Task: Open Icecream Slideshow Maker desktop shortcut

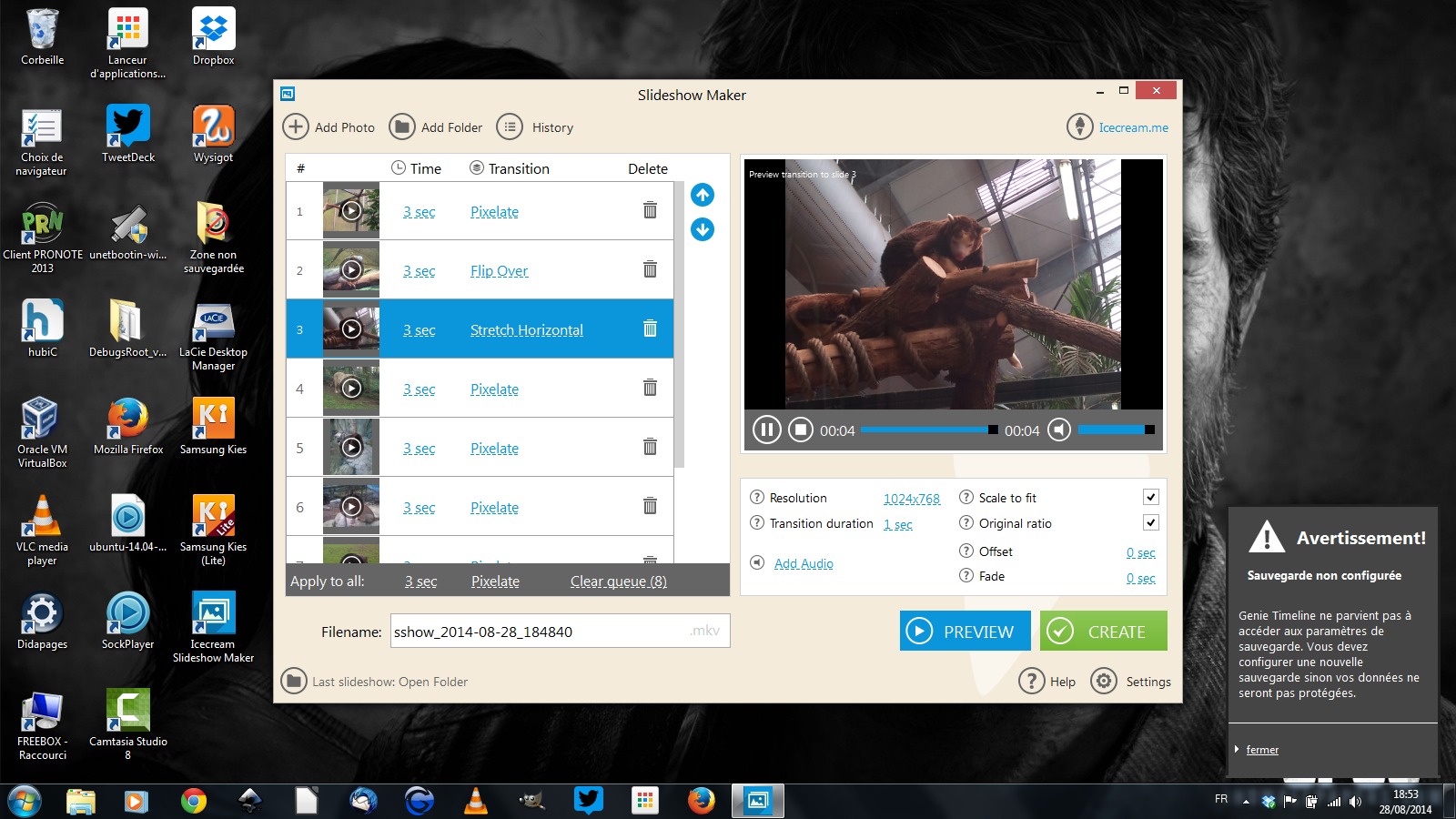Action: (x=214, y=627)
